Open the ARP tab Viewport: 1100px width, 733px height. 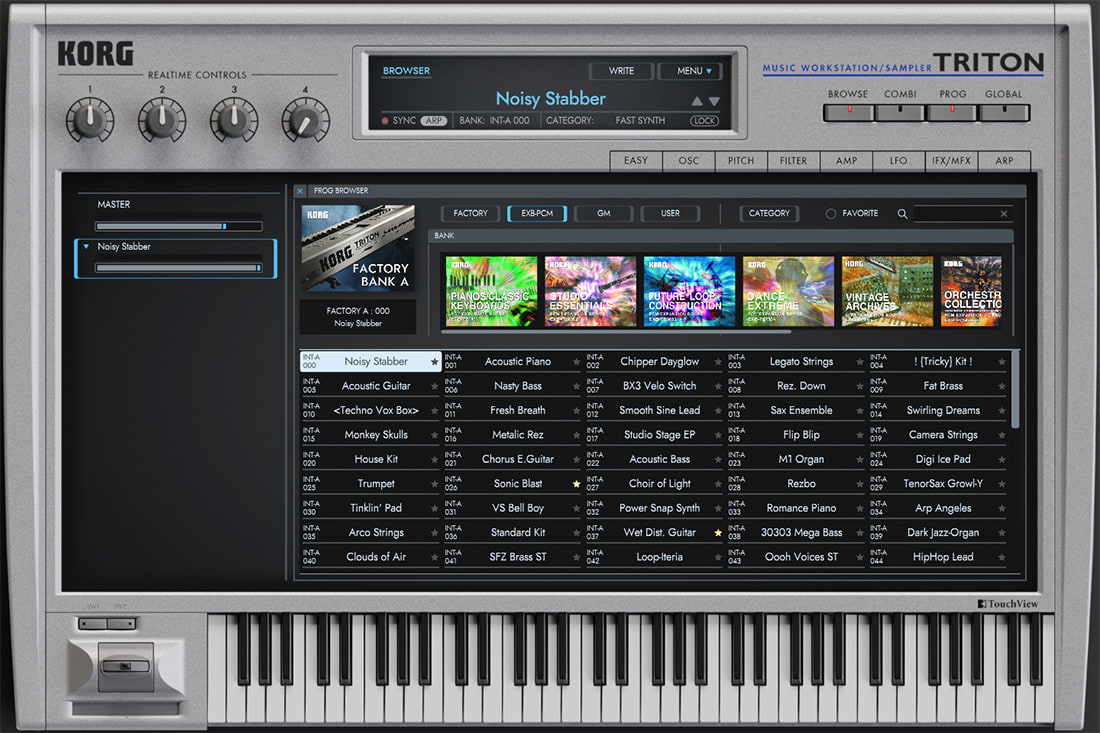[1004, 161]
